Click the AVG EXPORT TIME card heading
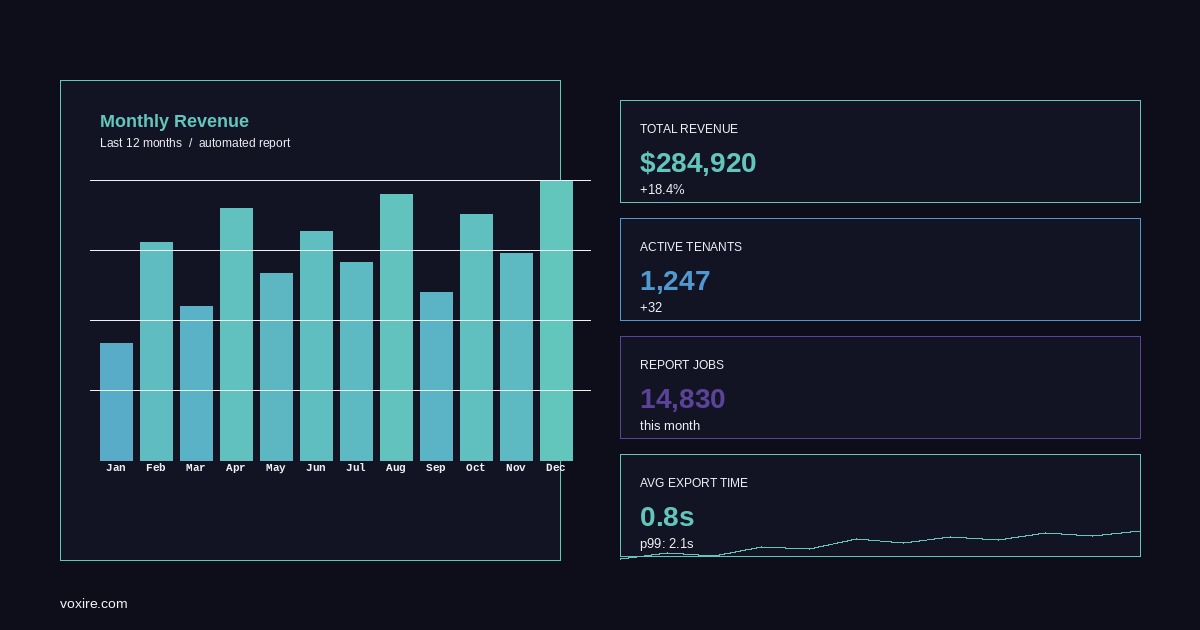The height and width of the screenshot is (630, 1200). pyautogui.click(x=694, y=483)
